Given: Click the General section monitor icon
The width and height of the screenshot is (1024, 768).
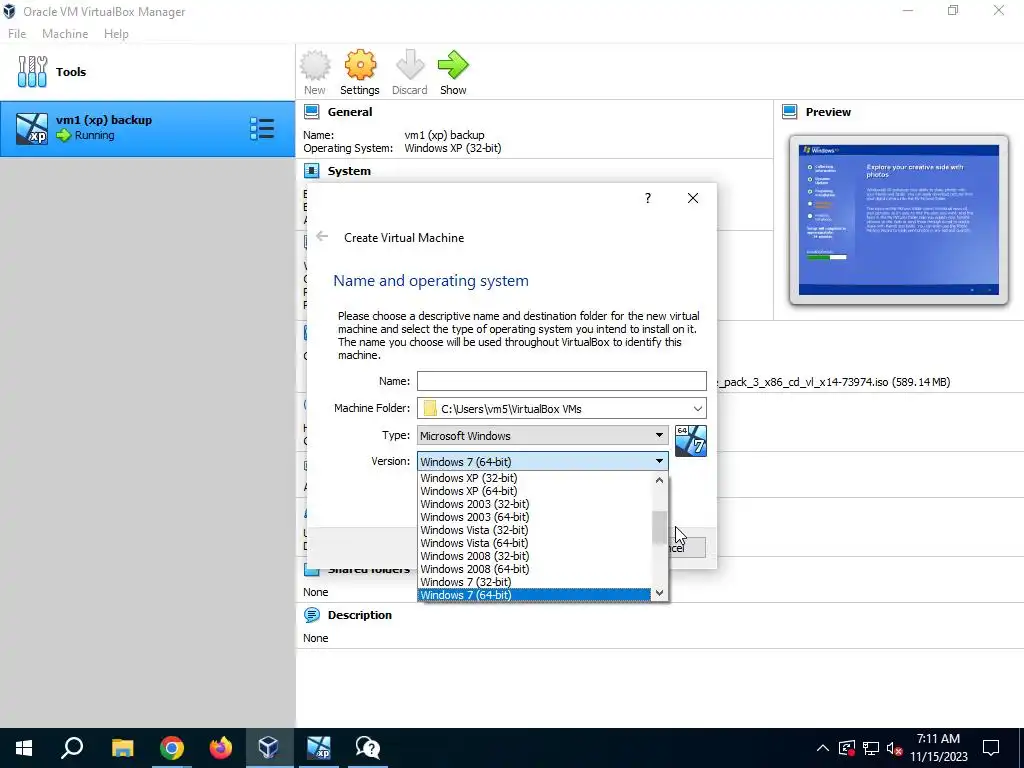Looking at the screenshot, I should point(312,112).
